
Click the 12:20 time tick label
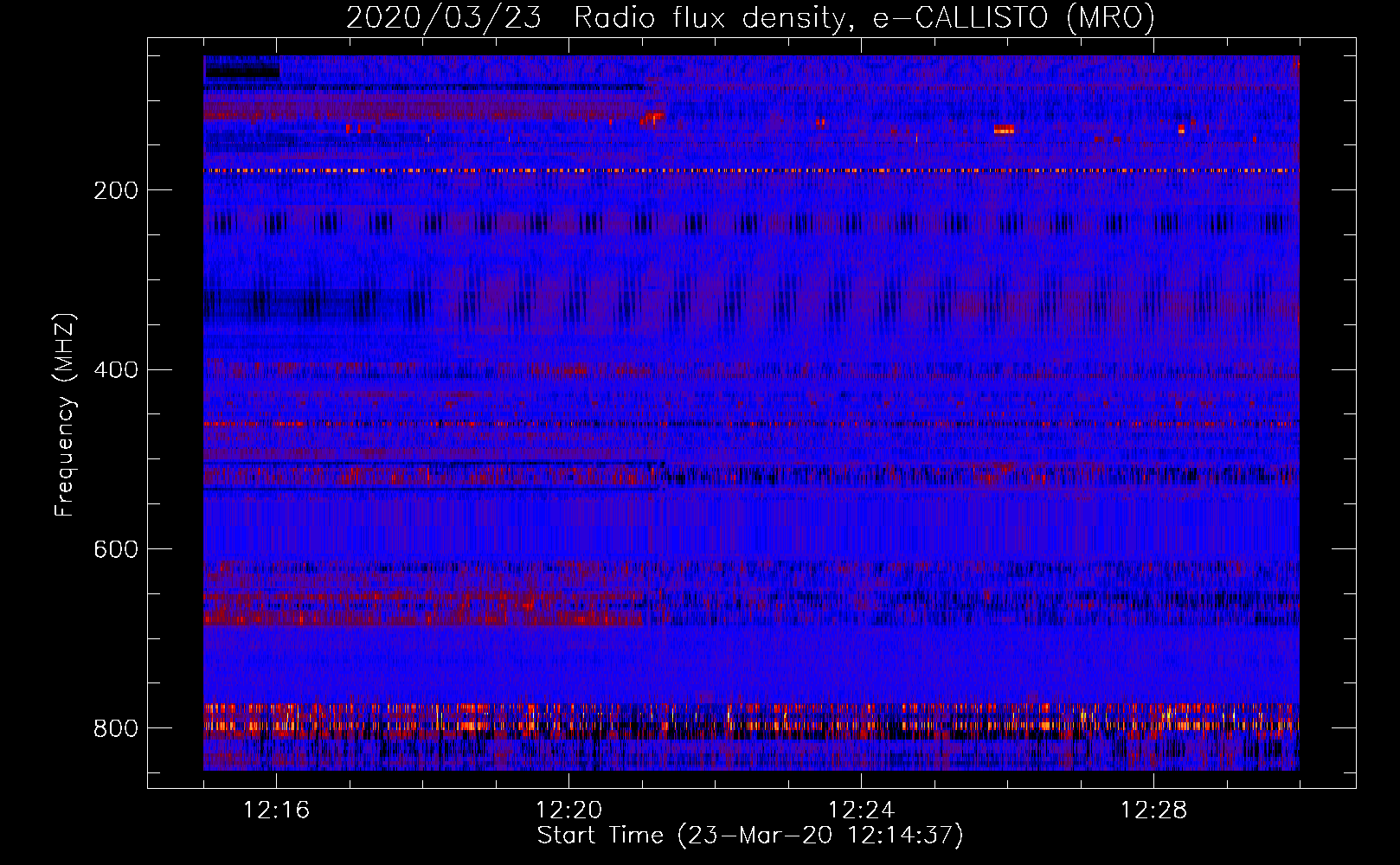(568, 811)
